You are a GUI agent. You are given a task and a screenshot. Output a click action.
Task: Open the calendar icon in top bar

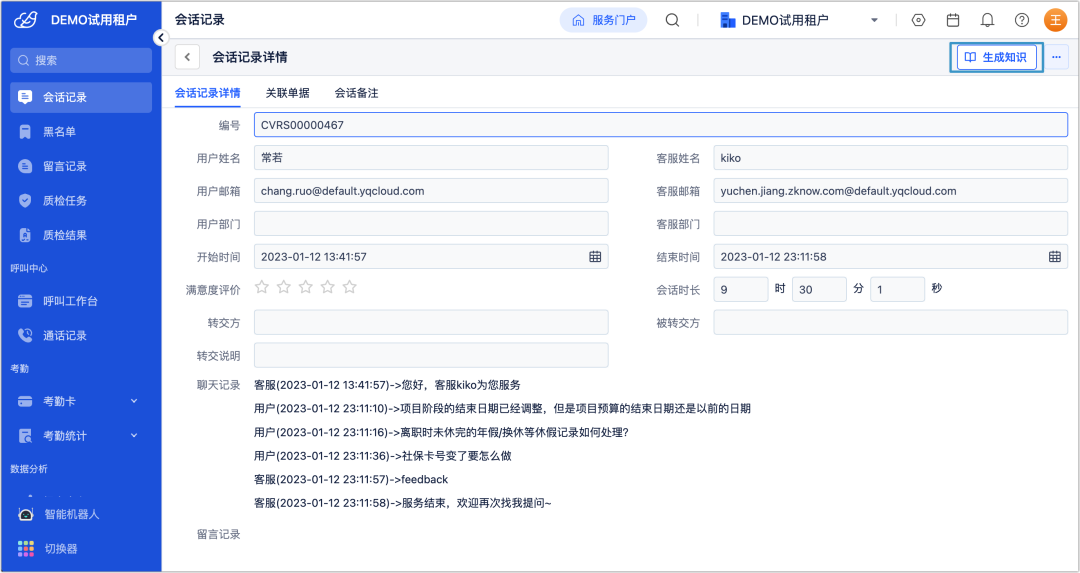953,20
